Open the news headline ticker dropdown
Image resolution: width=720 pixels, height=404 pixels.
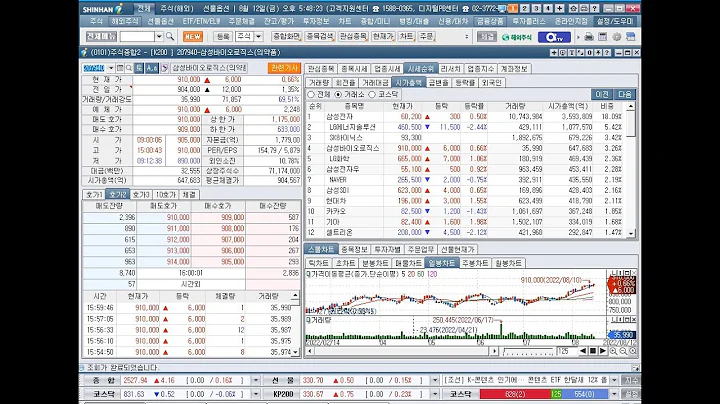[x=614, y=380]
